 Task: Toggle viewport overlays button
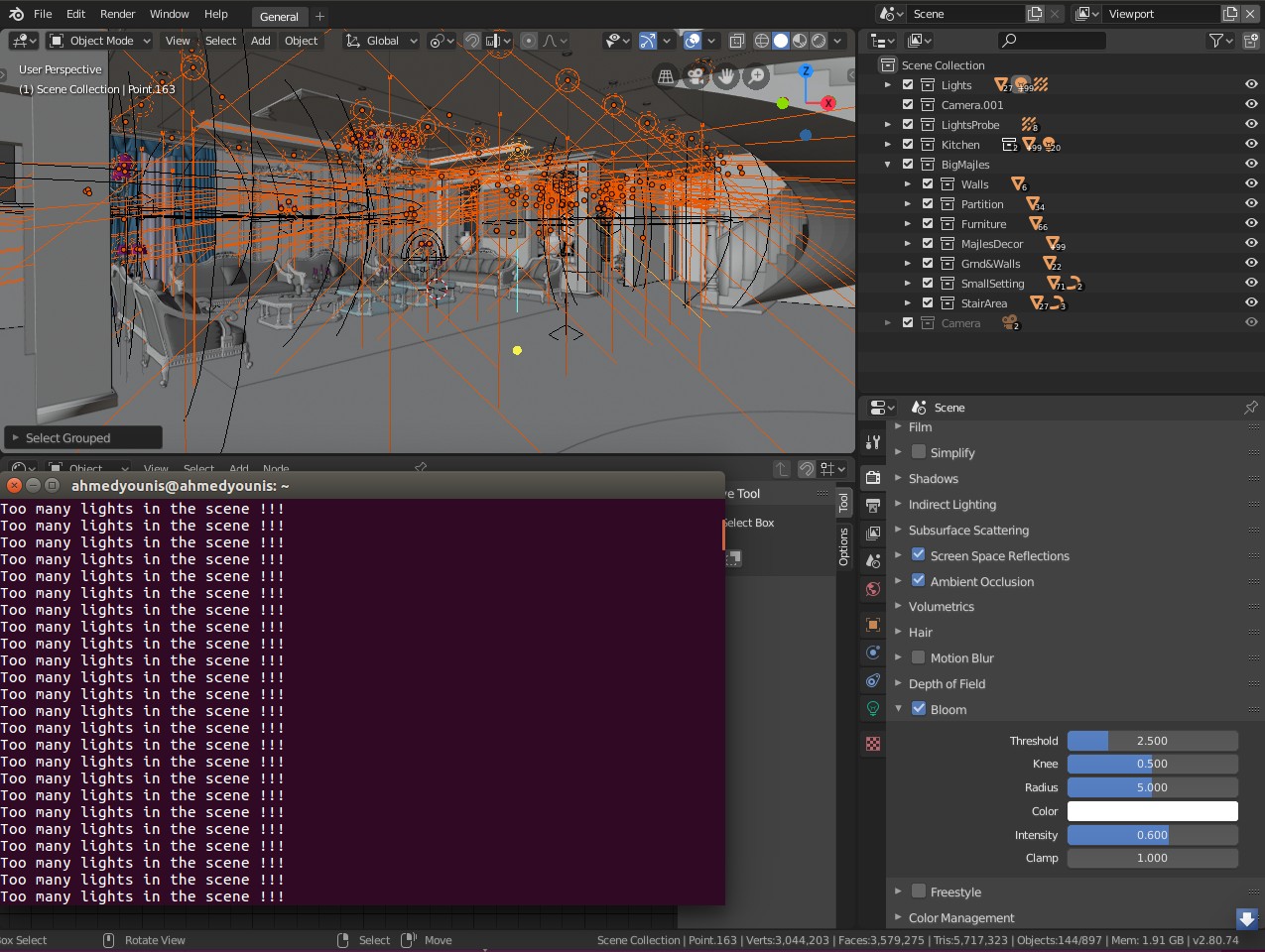pyautogui.click(x=693, y=41)
